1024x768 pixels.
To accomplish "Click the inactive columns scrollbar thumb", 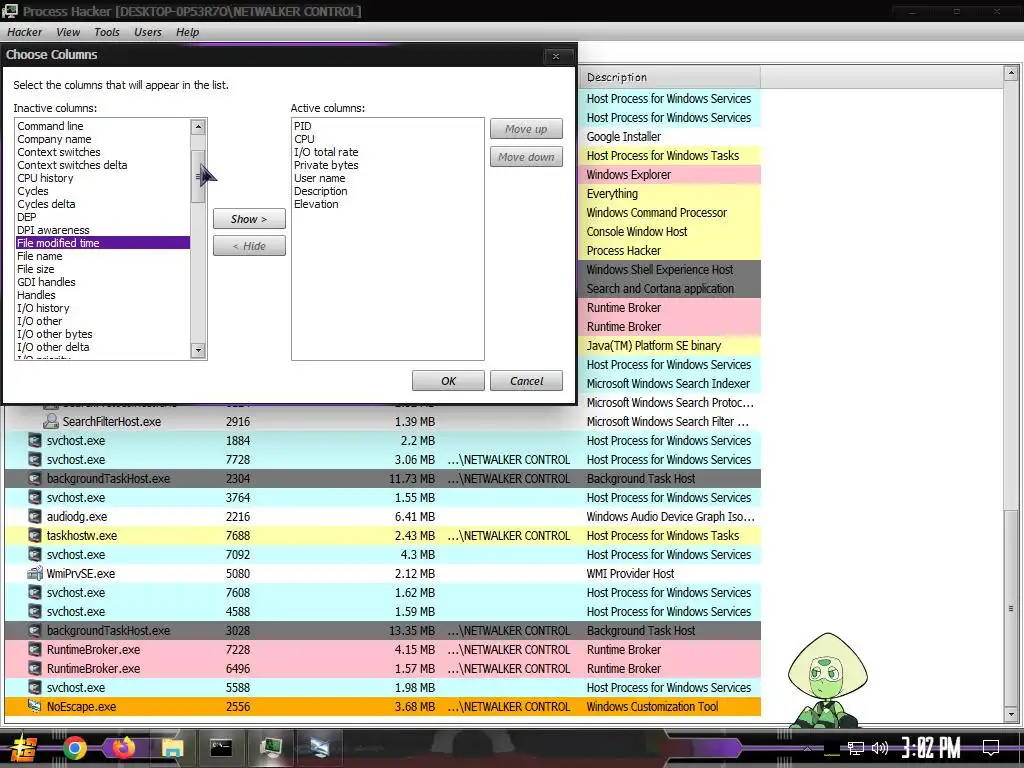I will pos(198,176).
